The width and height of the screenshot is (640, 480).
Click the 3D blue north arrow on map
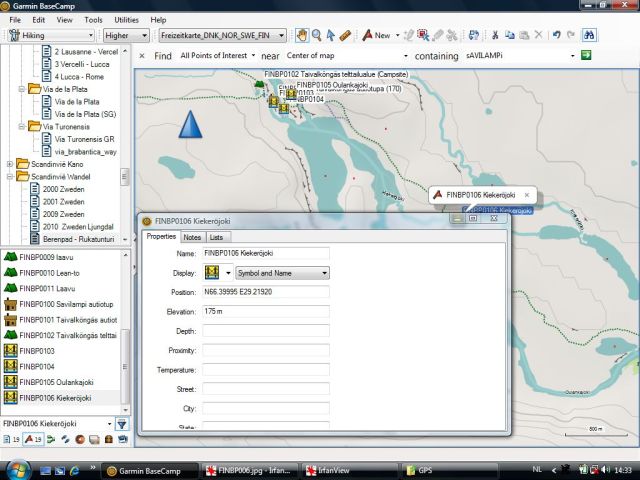[190, 125]
